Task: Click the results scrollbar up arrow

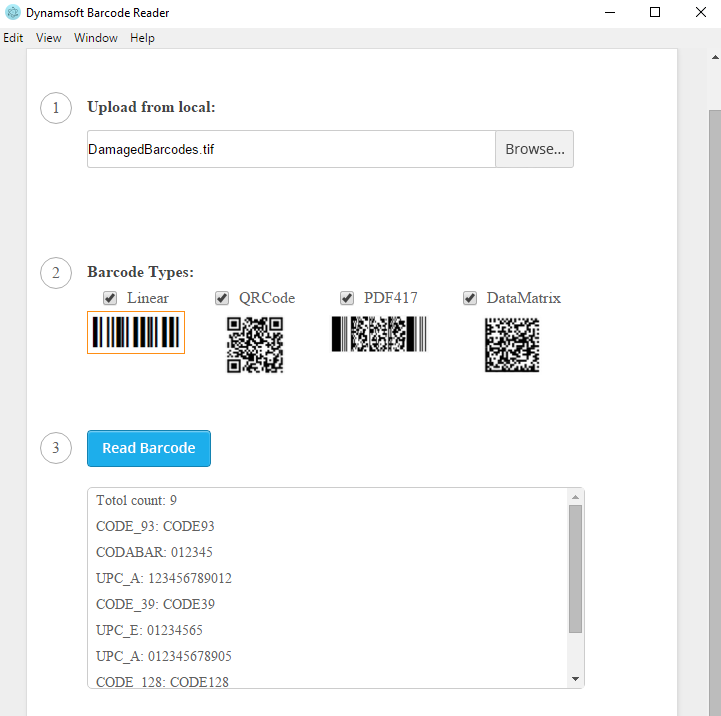Action: tap(575, 497)
